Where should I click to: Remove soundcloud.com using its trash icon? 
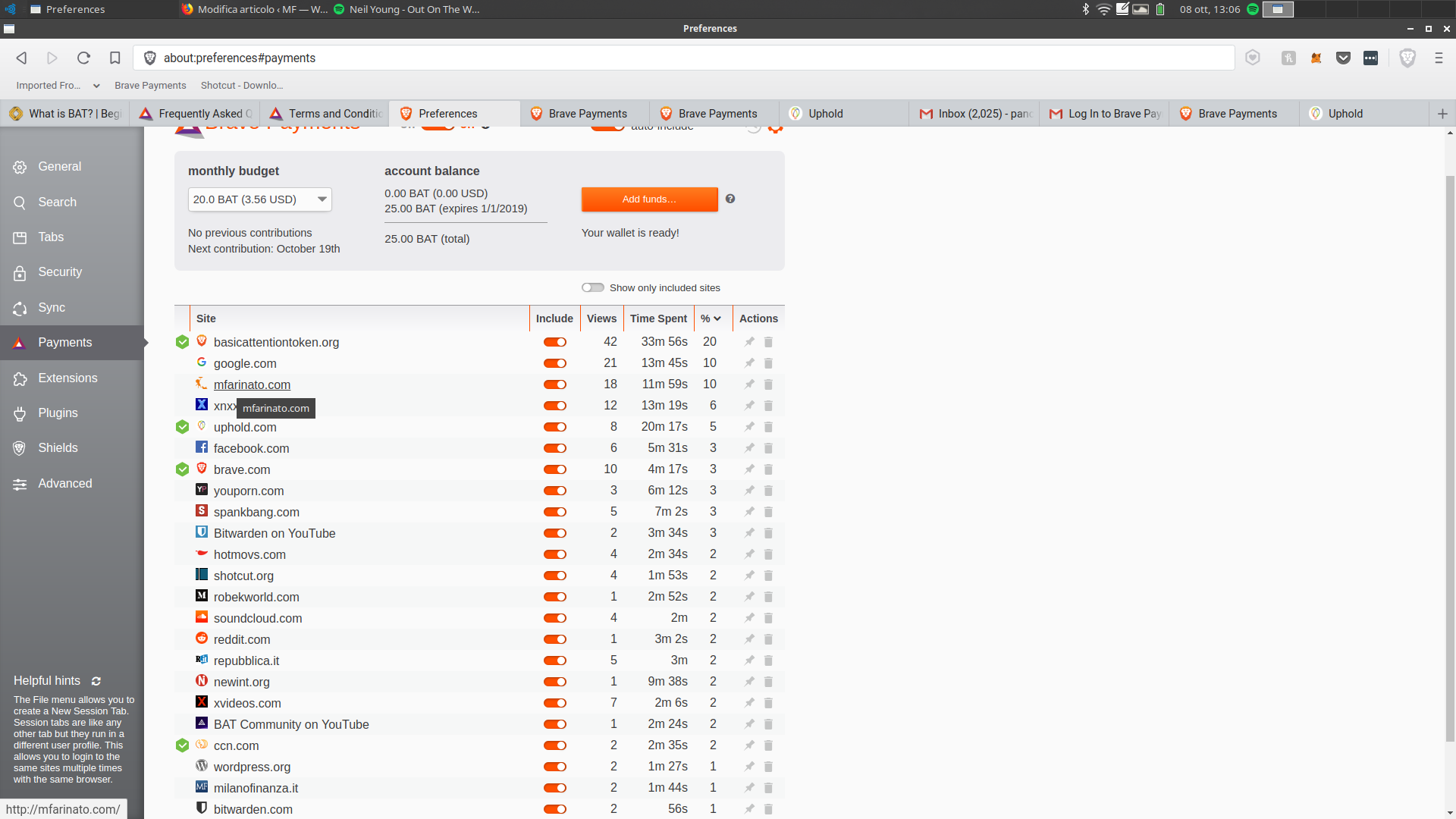(x=768, y=618)
